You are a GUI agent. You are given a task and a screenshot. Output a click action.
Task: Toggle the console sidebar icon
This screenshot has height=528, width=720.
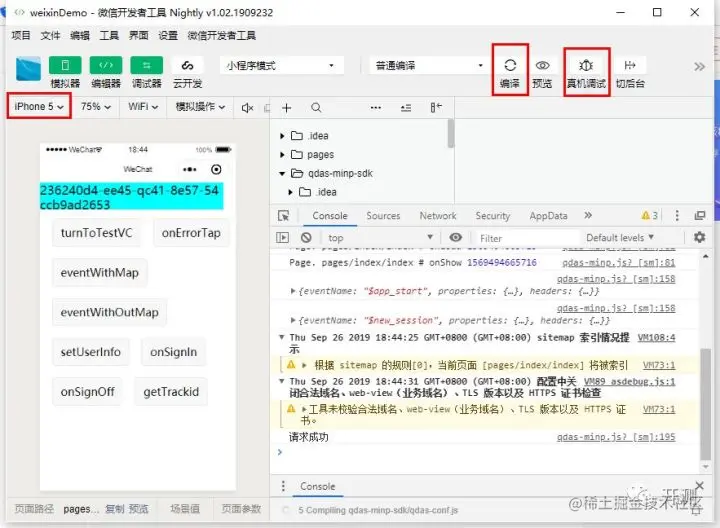coord(282,238)
